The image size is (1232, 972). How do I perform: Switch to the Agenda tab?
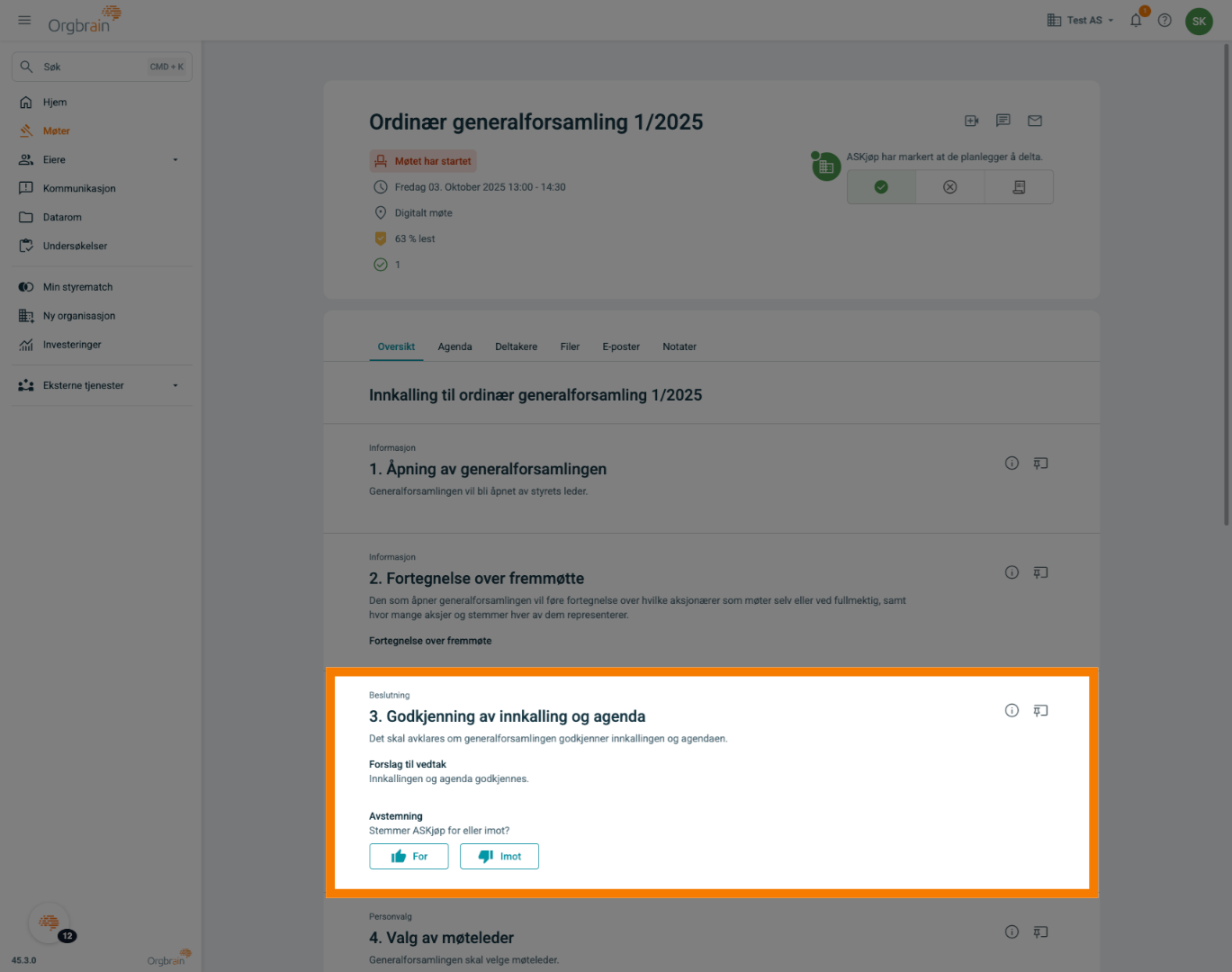454,346
